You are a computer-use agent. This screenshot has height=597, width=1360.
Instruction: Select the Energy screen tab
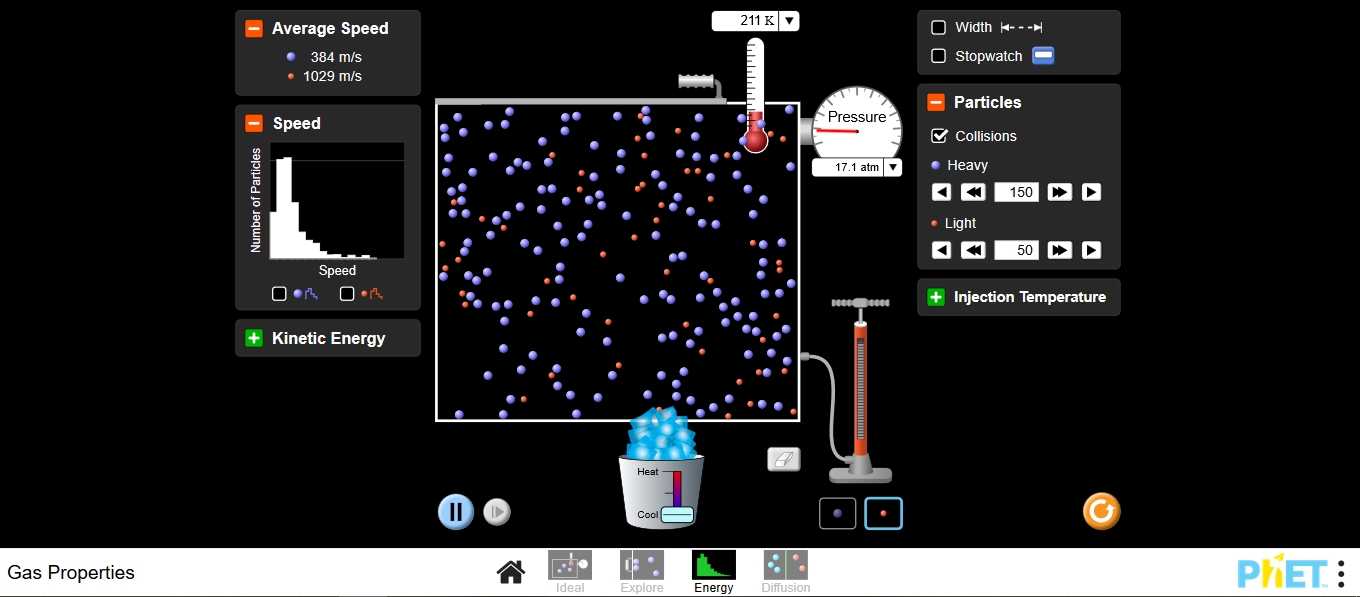(x=714, y=572)
